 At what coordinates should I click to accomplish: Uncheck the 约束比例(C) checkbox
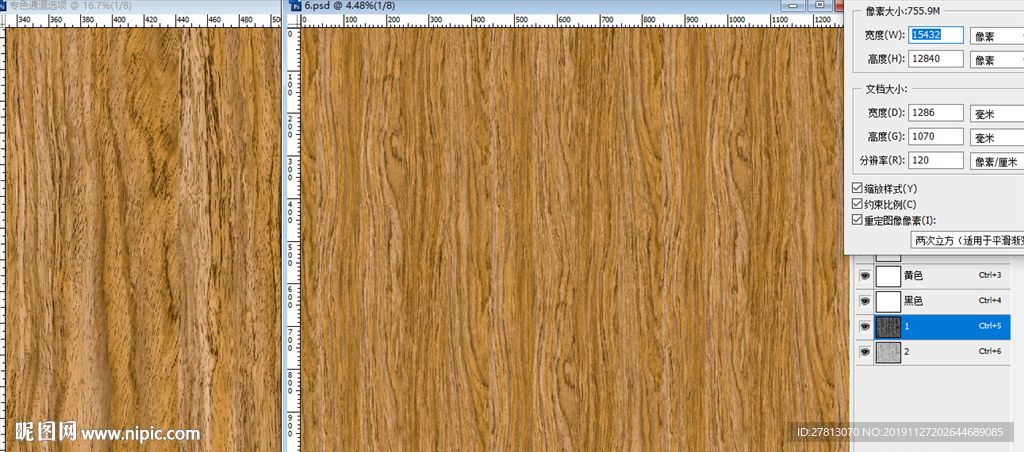[x=857, y=204]
